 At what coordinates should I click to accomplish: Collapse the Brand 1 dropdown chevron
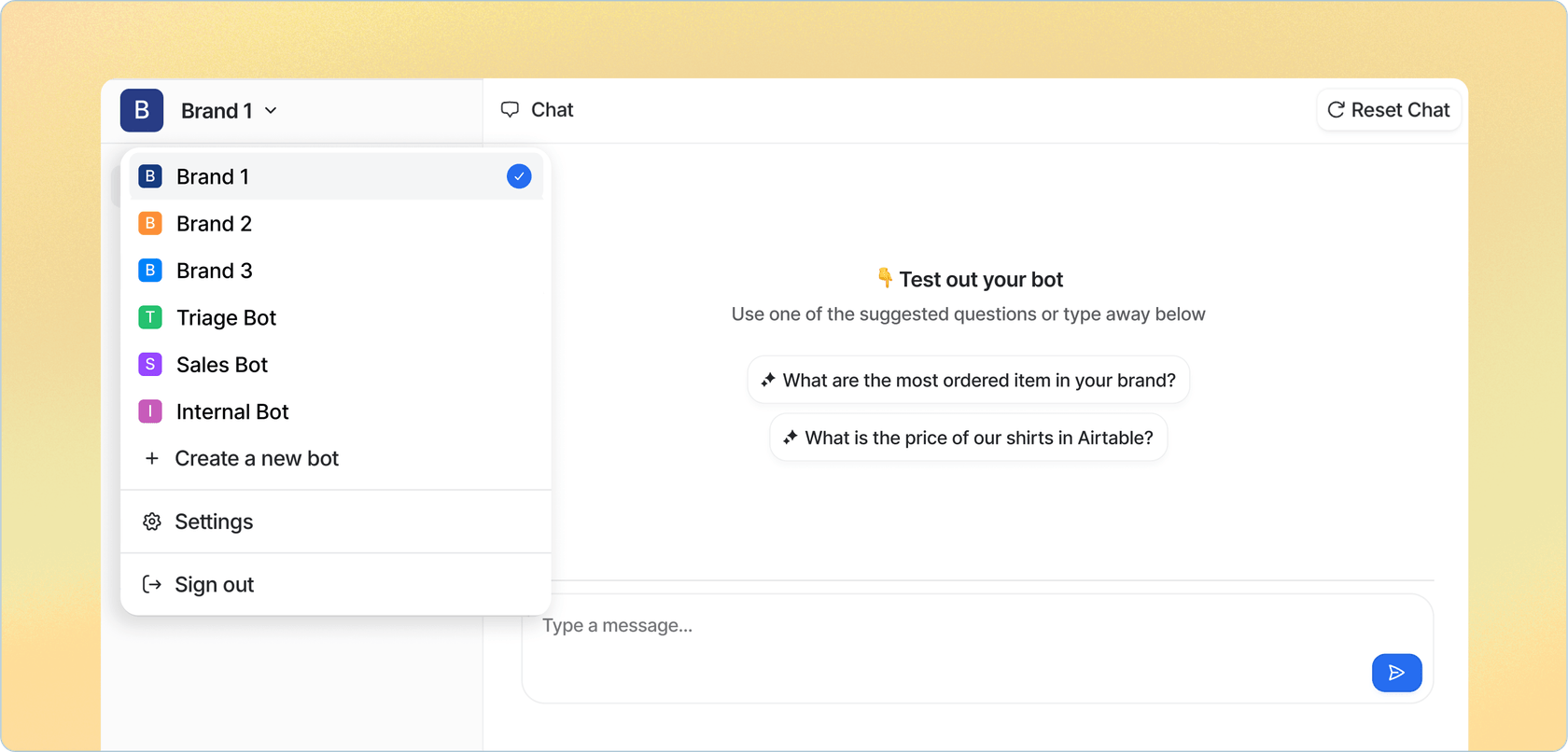click(271, 111)
